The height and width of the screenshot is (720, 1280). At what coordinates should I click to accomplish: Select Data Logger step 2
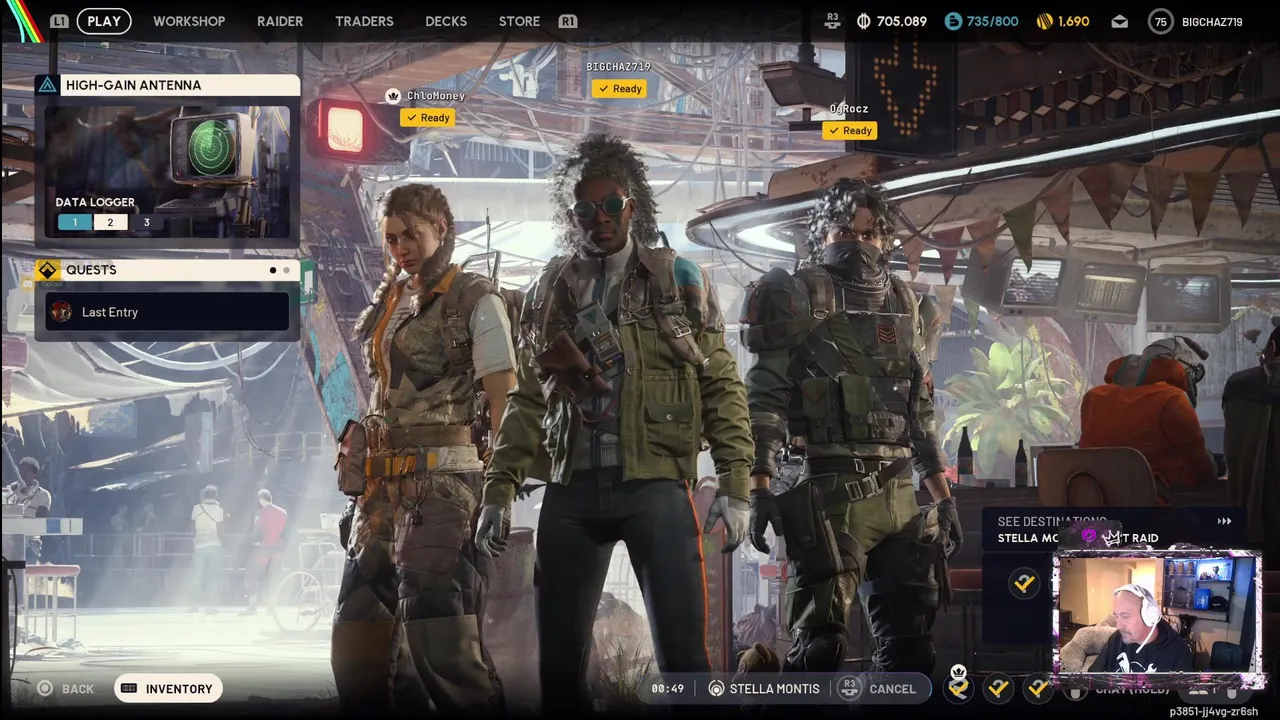(110, 222)
